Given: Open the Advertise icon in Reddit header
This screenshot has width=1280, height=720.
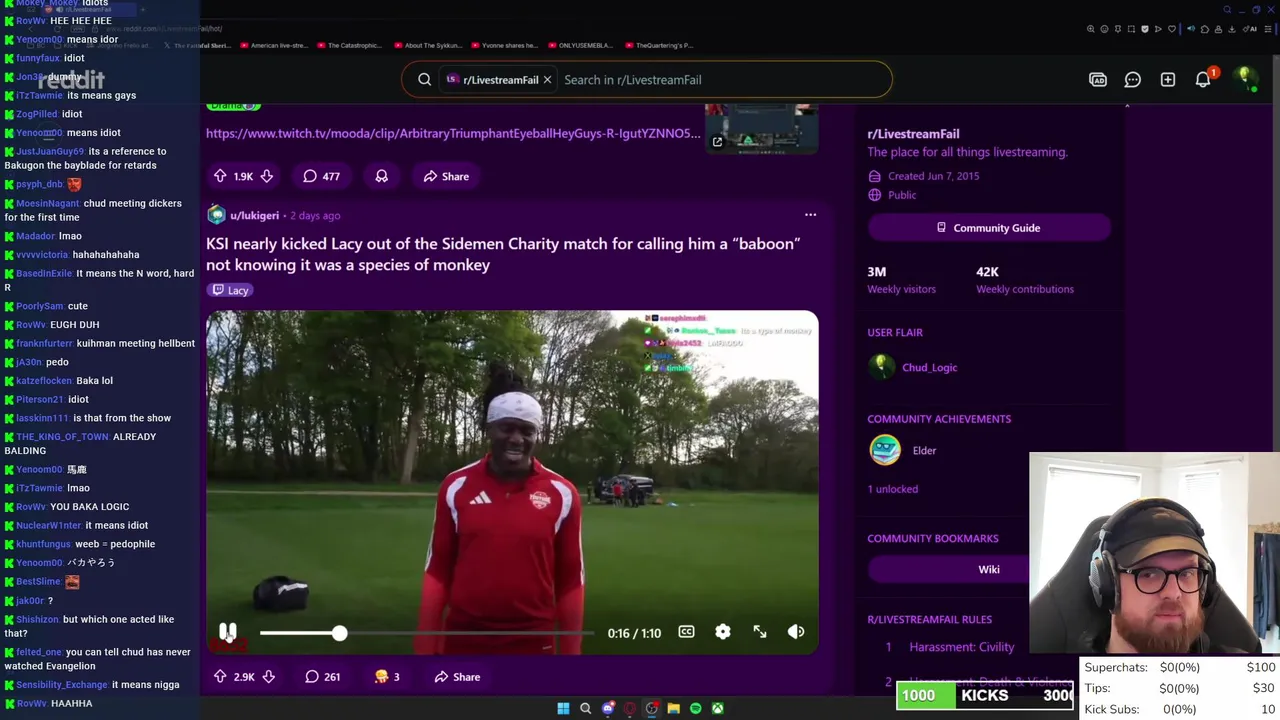Looking at the screenshot, I should [x=1098, y=80].
